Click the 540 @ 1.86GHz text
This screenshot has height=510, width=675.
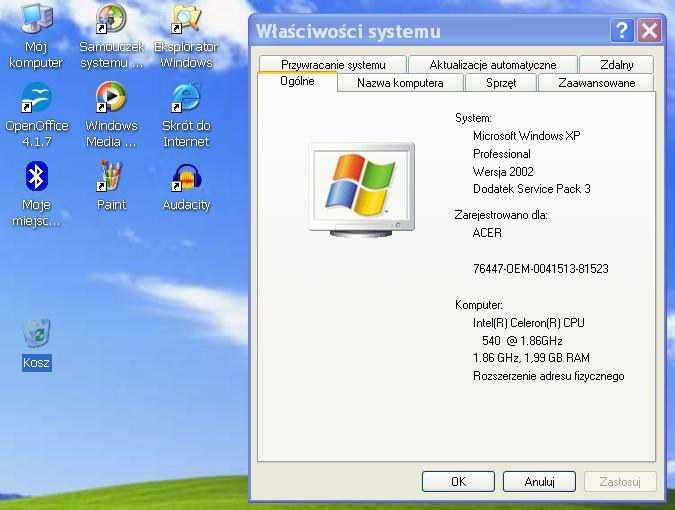coord(522,341)
